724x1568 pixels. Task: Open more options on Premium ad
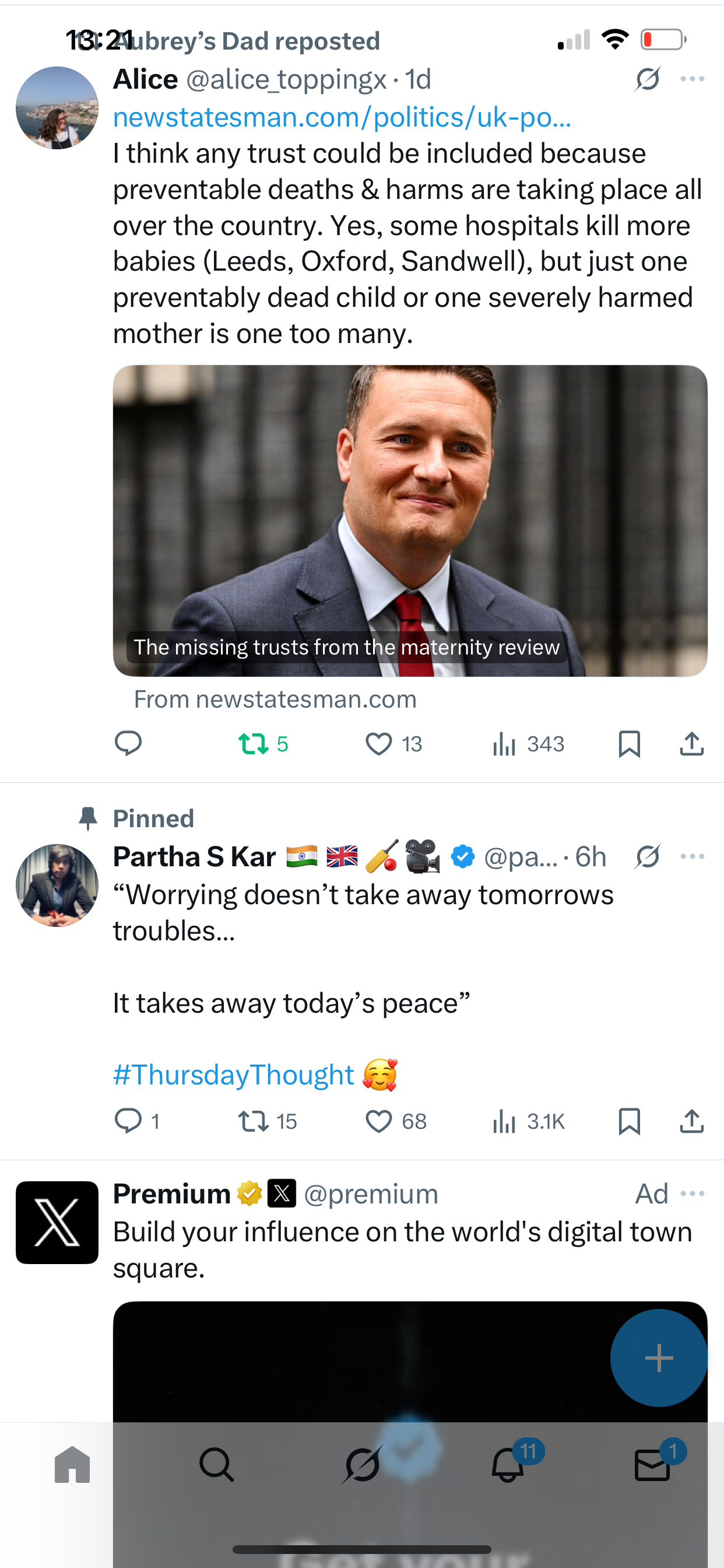click(x=693, y=1193)
